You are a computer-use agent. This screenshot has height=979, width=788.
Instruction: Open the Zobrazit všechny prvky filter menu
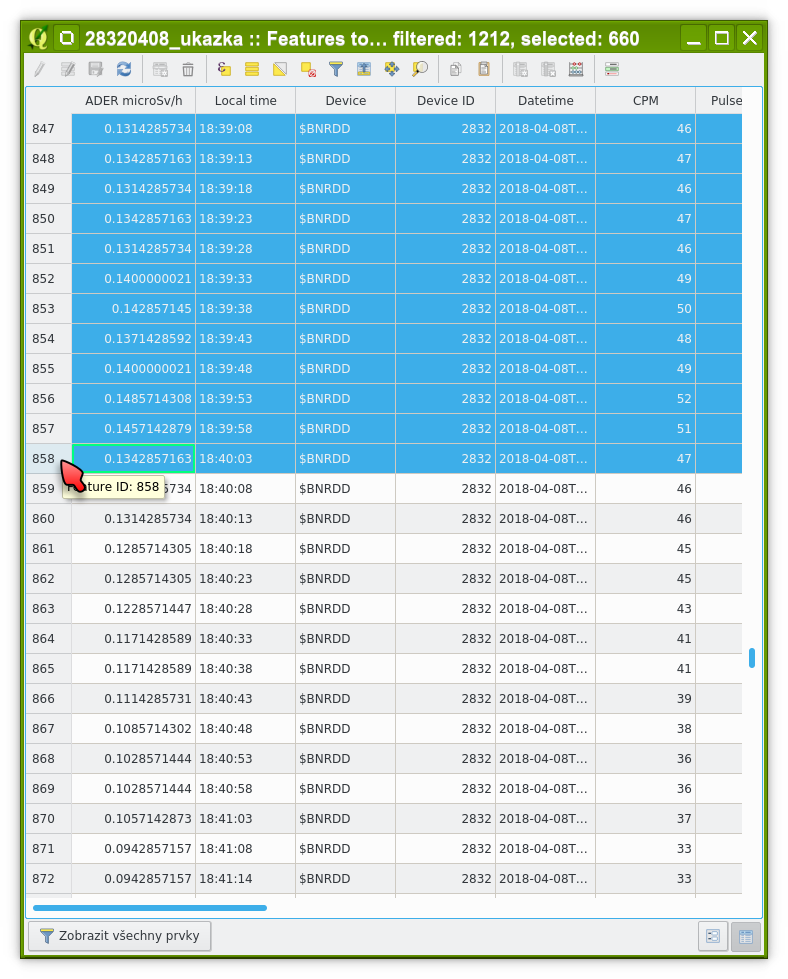click(x=120, y=937)
